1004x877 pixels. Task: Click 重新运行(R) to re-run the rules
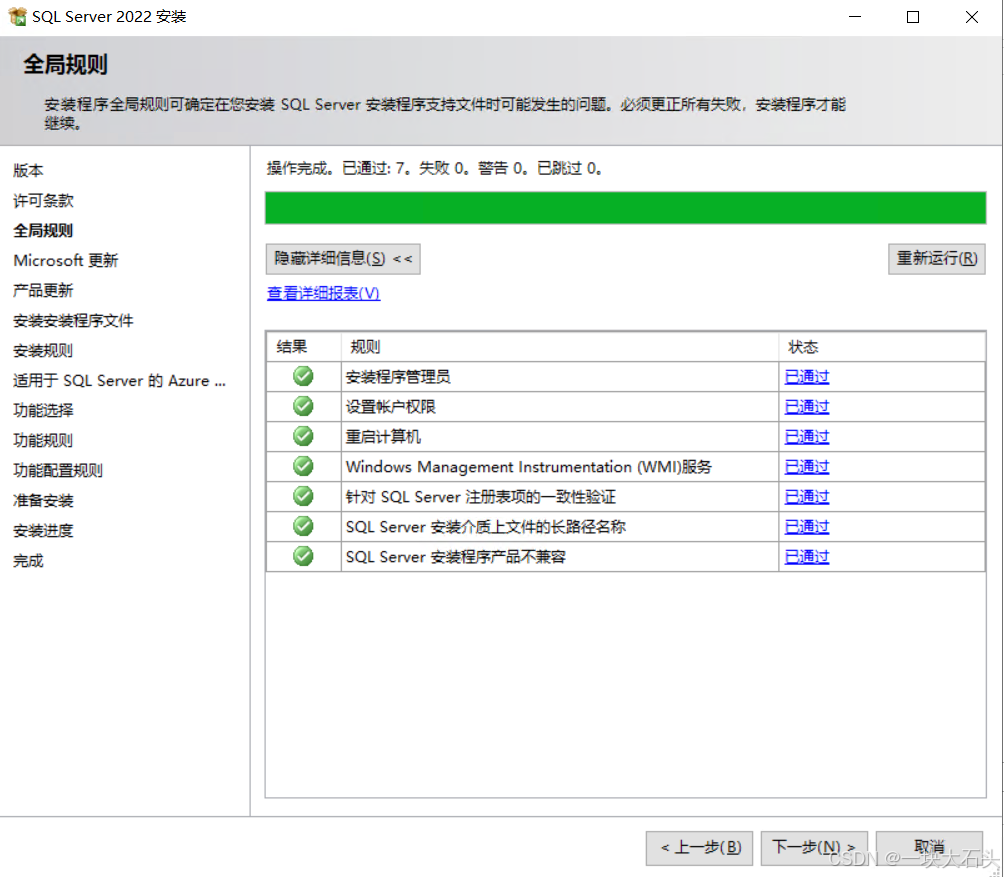[936, 259]
